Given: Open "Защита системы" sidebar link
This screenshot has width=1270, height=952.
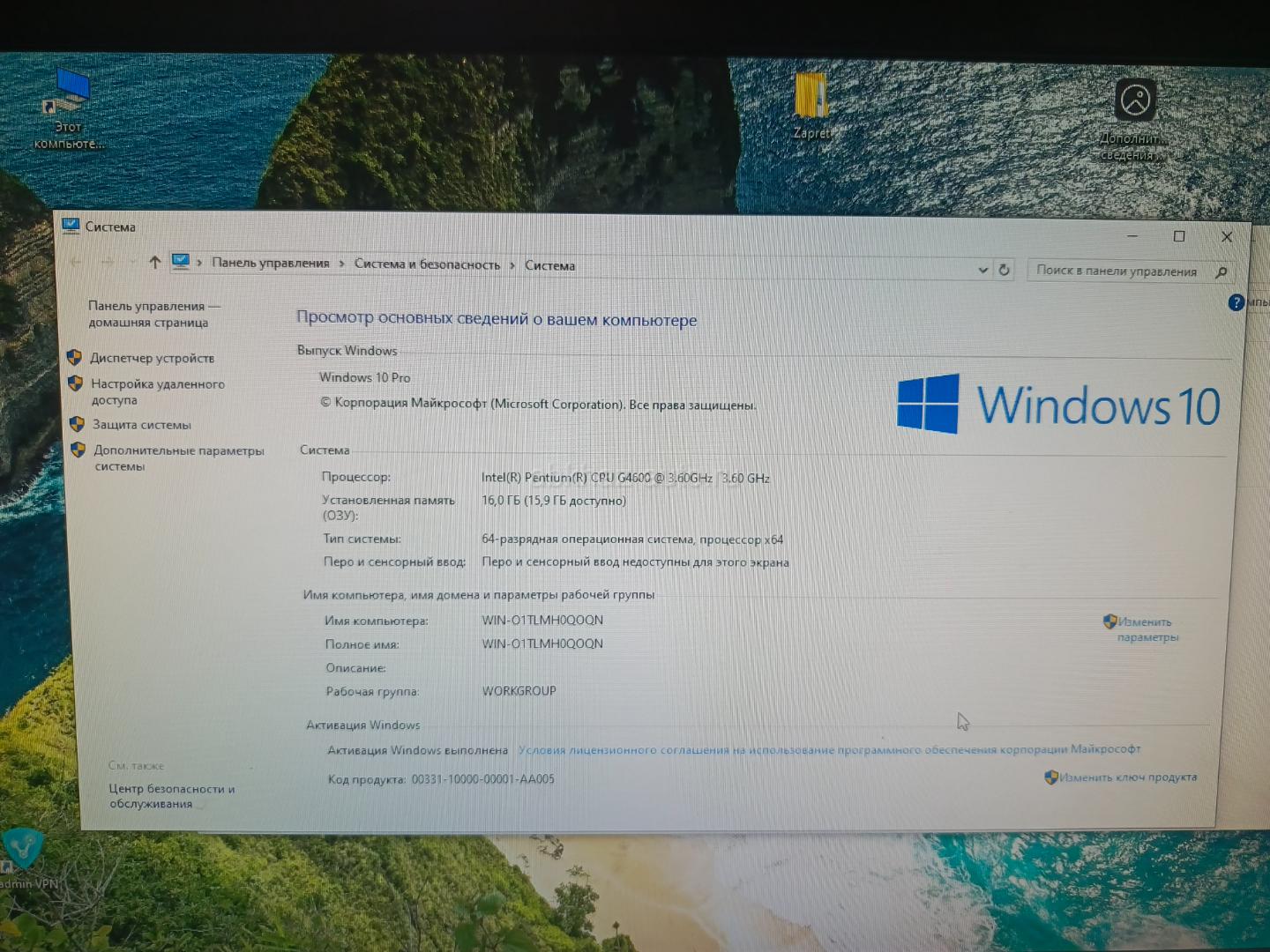Looking at the screenshot, I should [141, 425].
